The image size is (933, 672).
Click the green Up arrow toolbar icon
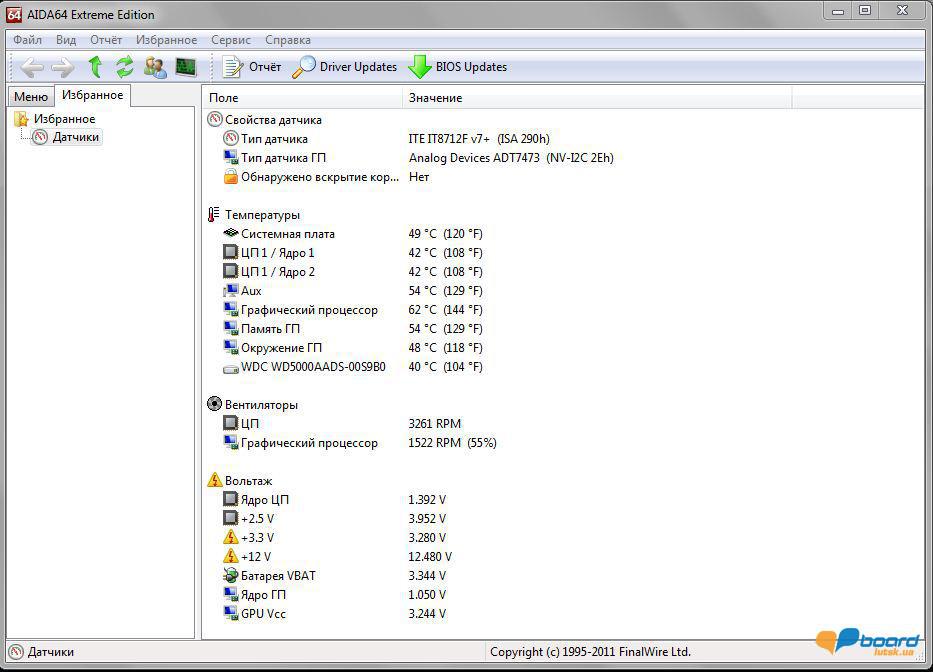click(95, 67)
